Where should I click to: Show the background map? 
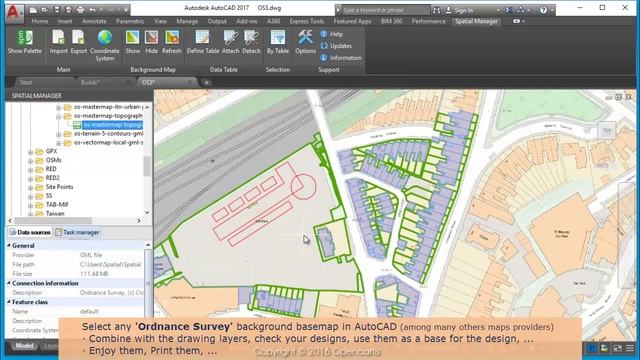tap(132, 42)
